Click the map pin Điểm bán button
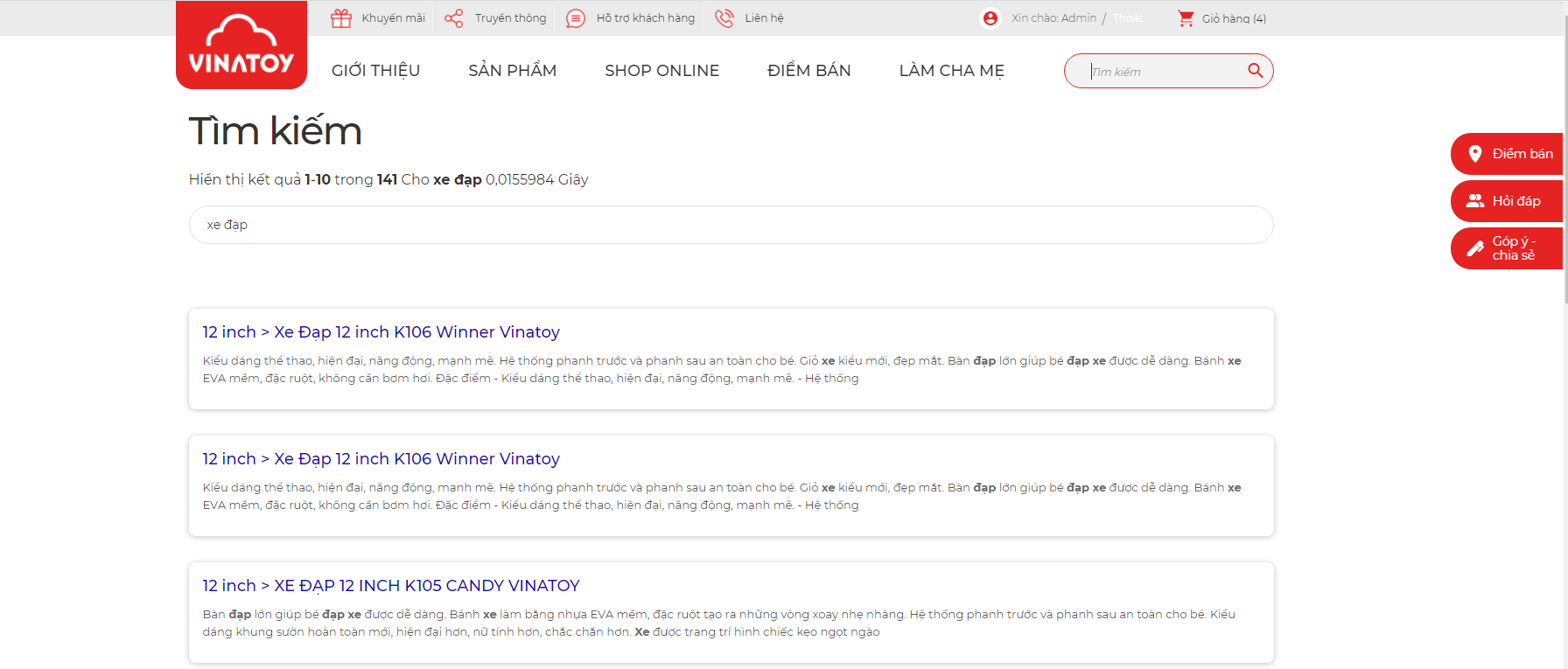1568x669 pixels. click(x=1507, y=154)
